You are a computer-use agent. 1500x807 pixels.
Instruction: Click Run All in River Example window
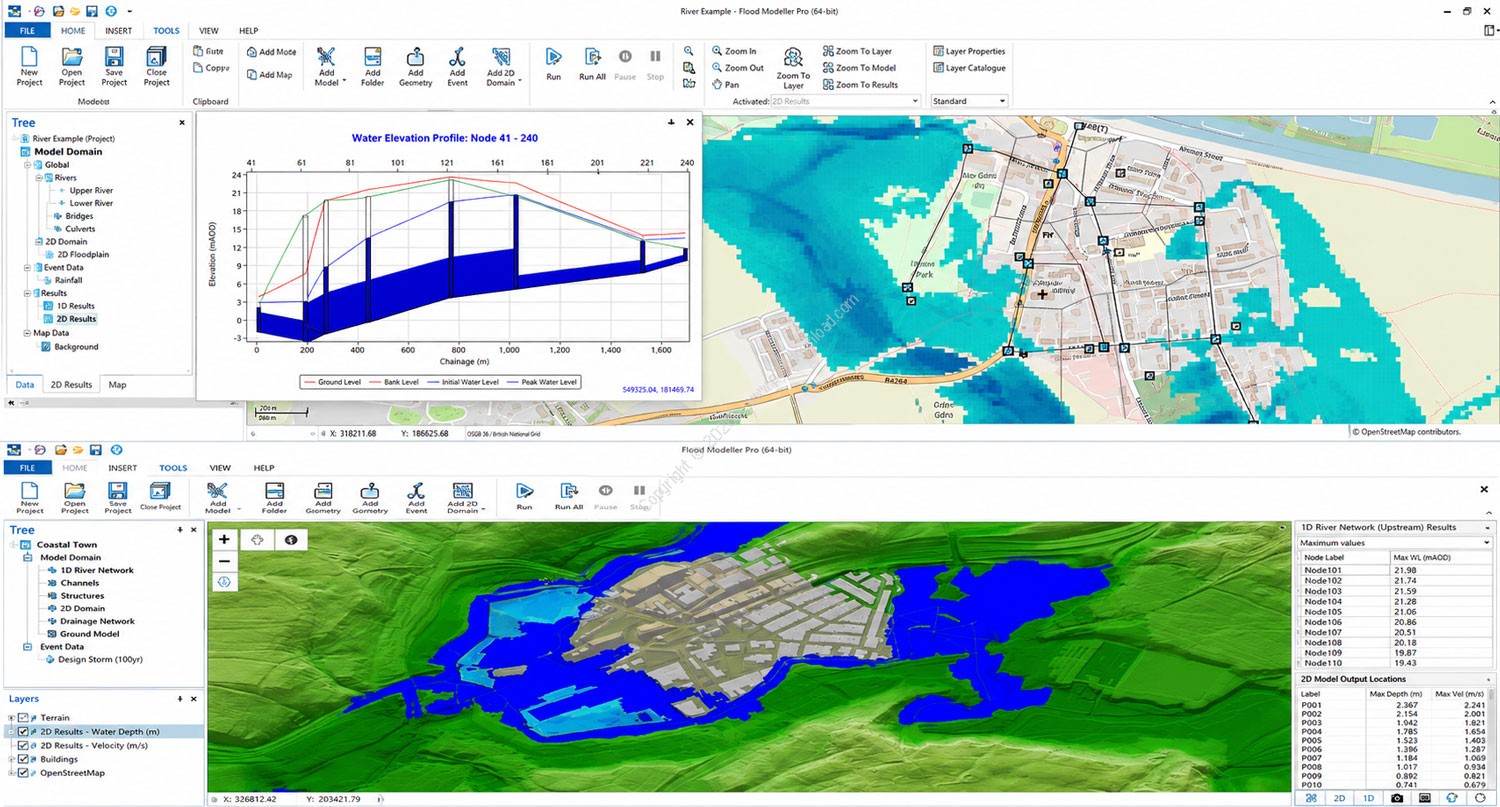(x=592, y=64)
